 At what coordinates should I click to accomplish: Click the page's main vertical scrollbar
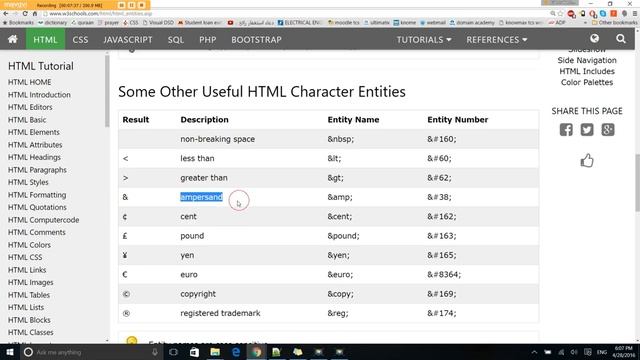[x=637, y=182]
